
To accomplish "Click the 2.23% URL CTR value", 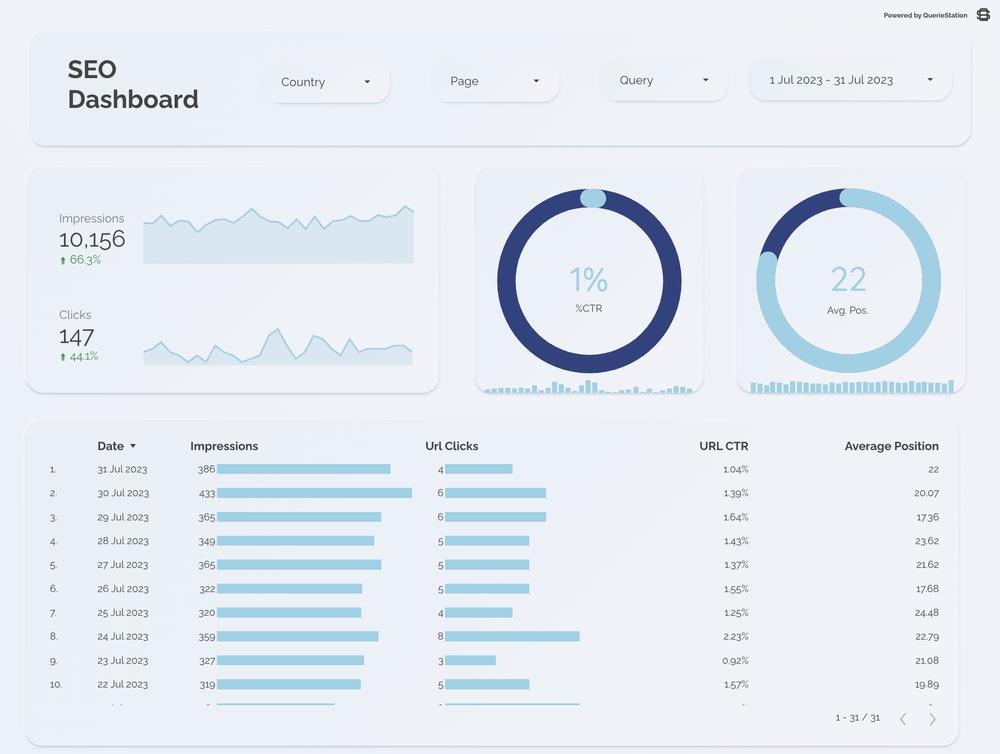I will click(x=736, y=637).
